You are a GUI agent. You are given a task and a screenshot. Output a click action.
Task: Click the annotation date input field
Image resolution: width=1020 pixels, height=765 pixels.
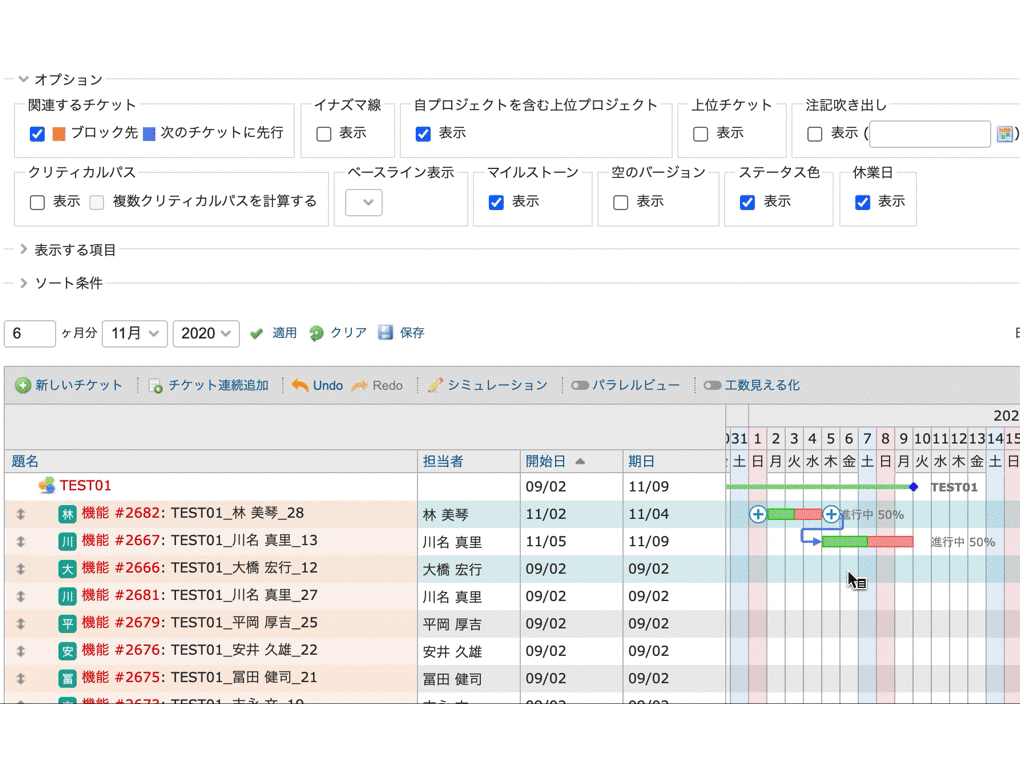pyautogui.click(x=930, y=134)
